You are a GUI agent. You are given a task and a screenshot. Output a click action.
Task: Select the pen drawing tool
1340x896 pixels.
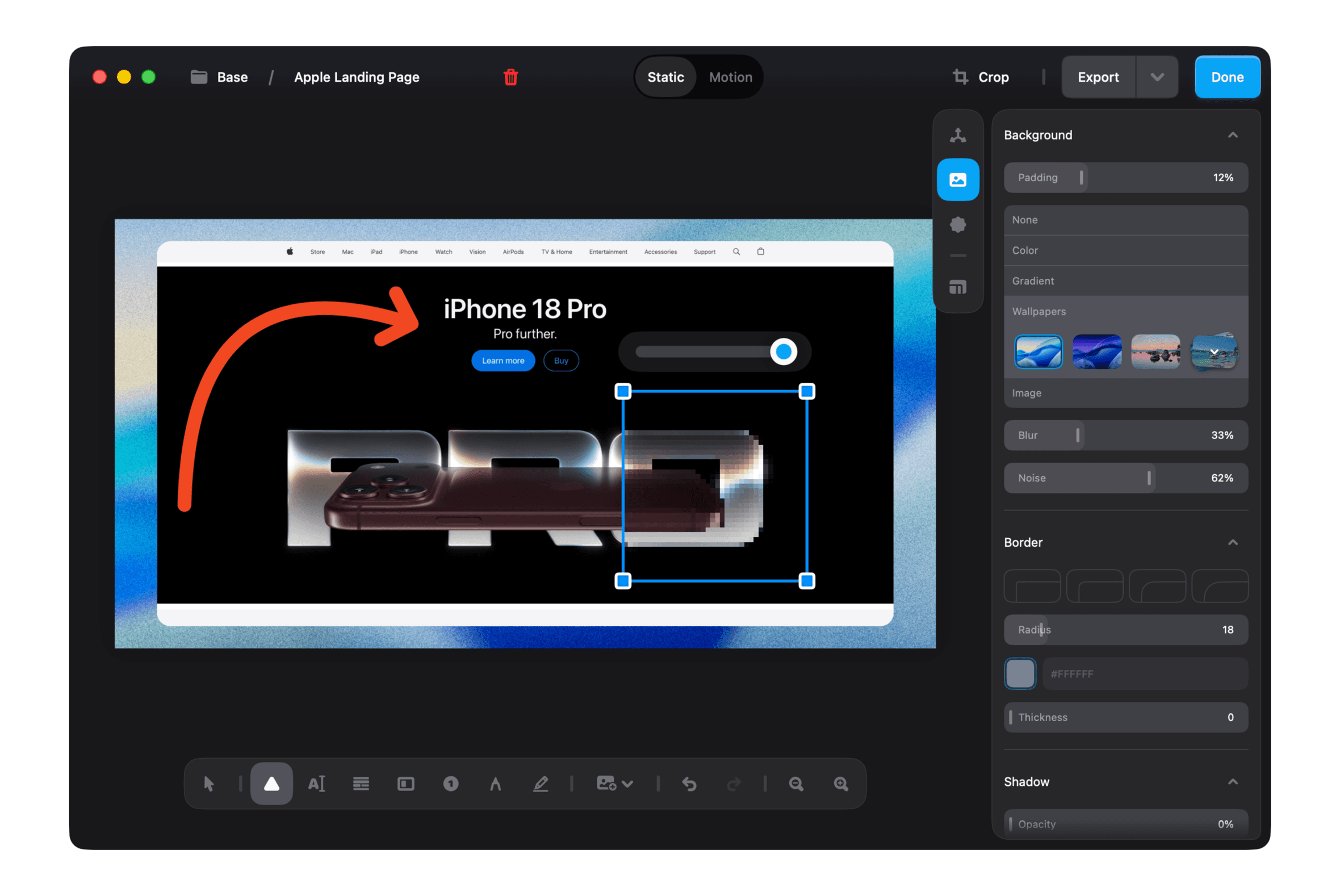pyautogui.click(x=496, y=784)
